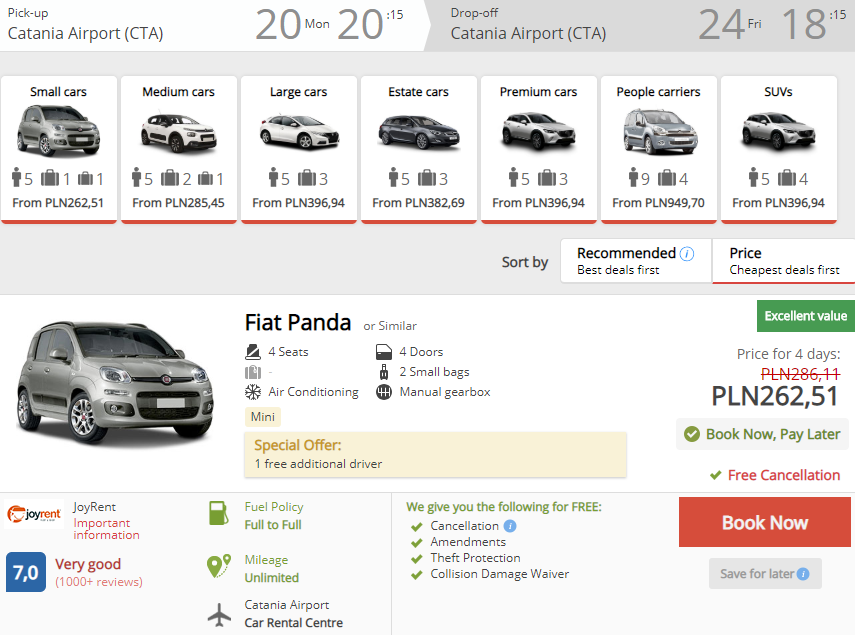The image size is (855, 635).
Task: Click Free Cancellation text
Action: (x=784, y=475)
